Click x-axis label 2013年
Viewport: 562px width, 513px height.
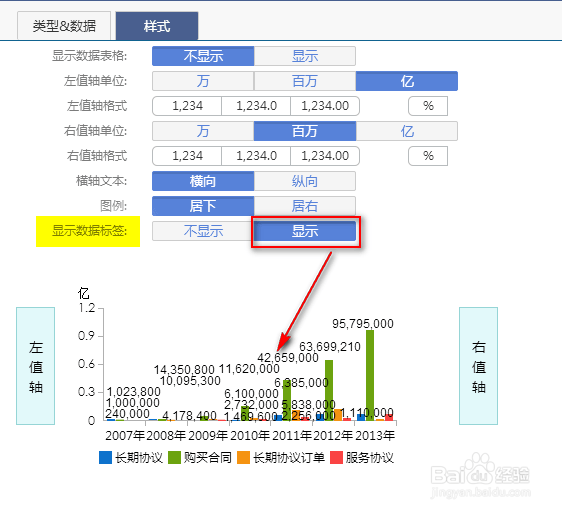point(375,436)
